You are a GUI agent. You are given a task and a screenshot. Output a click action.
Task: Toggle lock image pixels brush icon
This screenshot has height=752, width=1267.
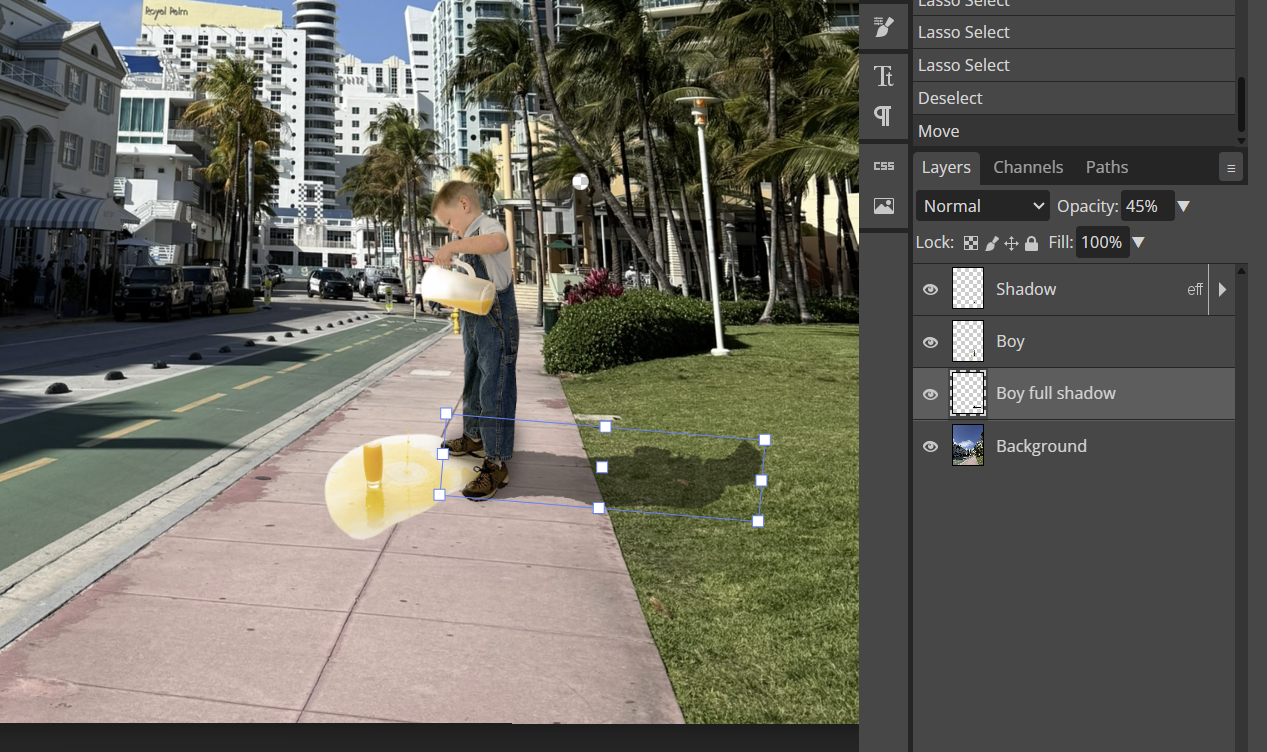(x=992, y=243)
